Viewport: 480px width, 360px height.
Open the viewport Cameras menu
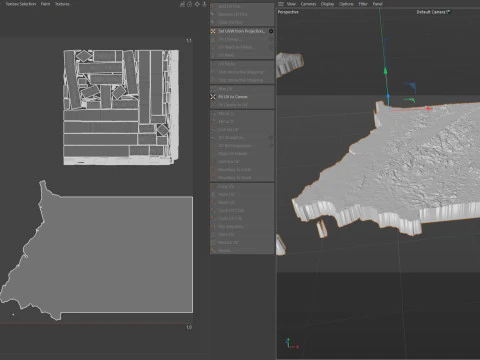(x=308, y=4)
